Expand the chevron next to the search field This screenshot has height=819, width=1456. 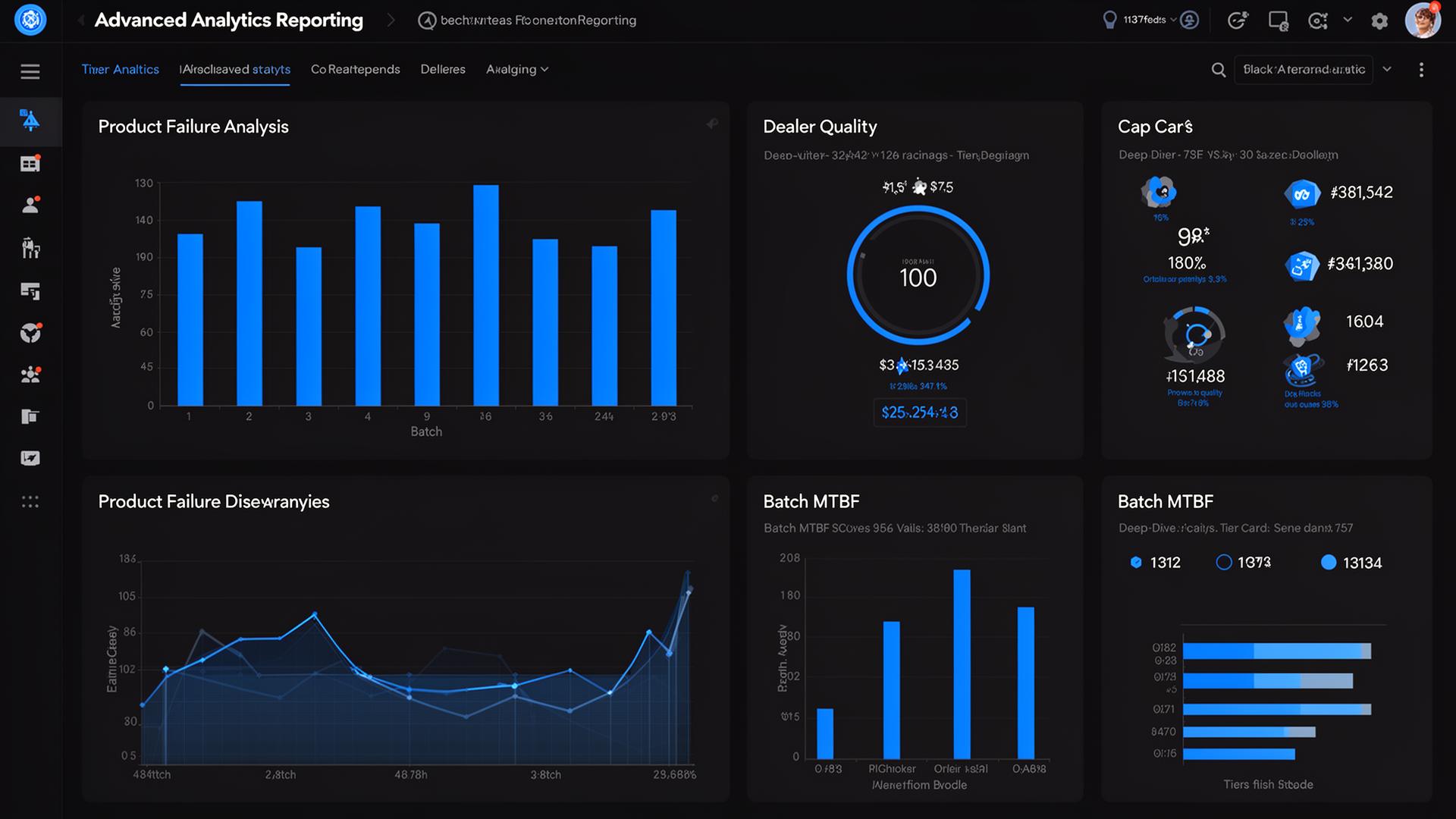point(1387,69)
